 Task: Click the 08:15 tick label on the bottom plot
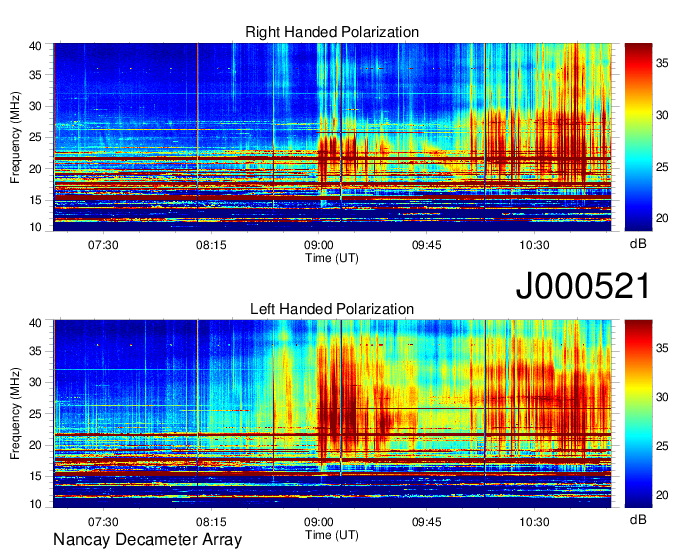(211, 522)
